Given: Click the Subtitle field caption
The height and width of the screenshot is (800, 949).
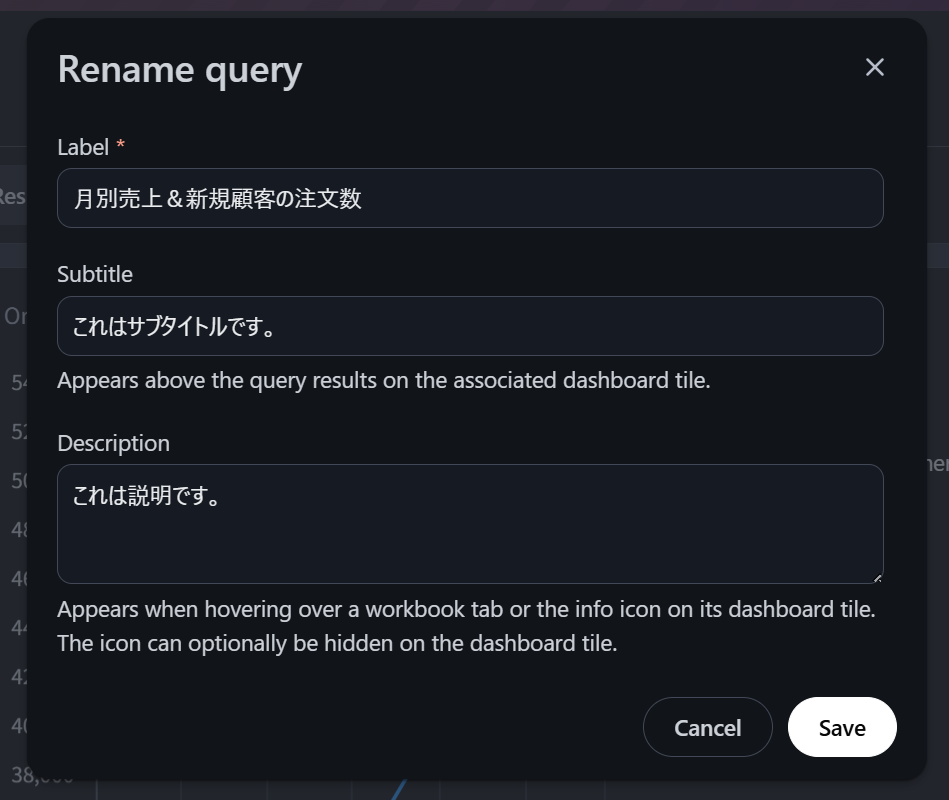Looking at the screenshot, I should [x=95, y=274].
